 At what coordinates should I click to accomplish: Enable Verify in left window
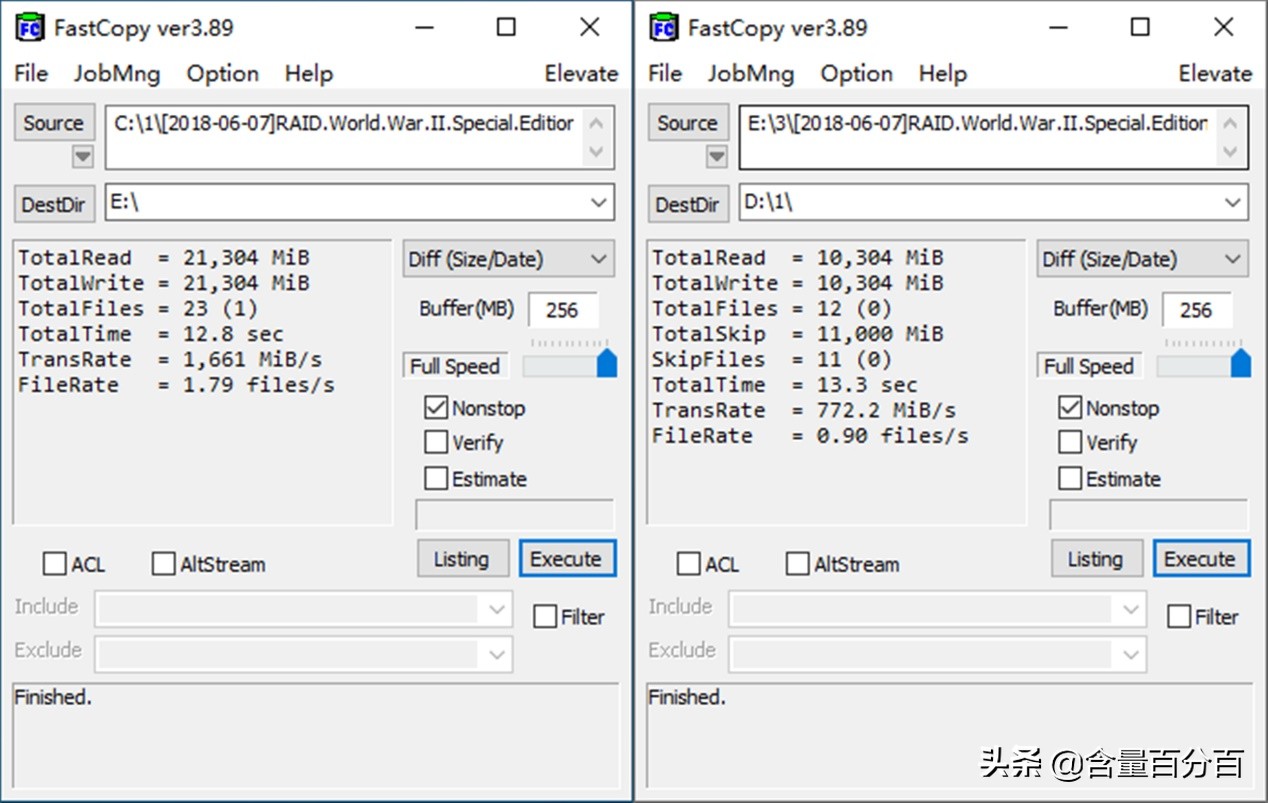click(436, 442)
